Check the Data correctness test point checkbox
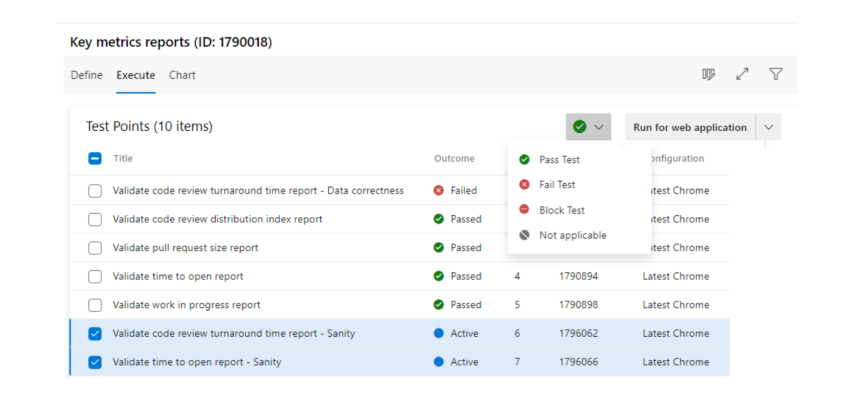854x398 pixels. click(x=95, y=191)
